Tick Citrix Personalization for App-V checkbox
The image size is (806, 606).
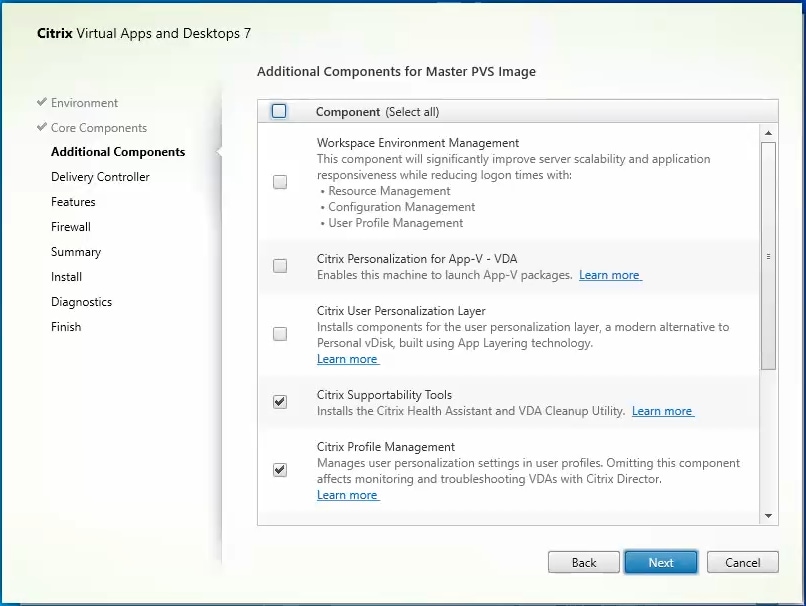pyautogui.click(x=280, y=266)
